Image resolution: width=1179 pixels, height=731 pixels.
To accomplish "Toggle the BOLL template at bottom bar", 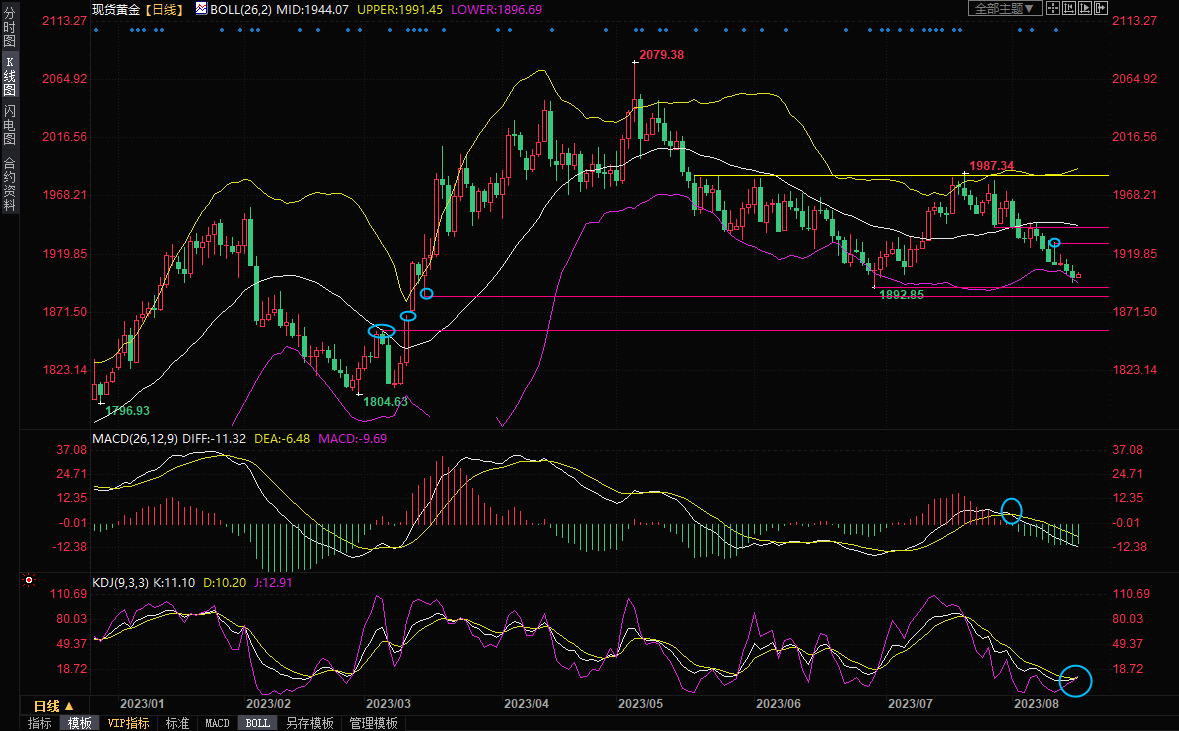I will [257, 723].
